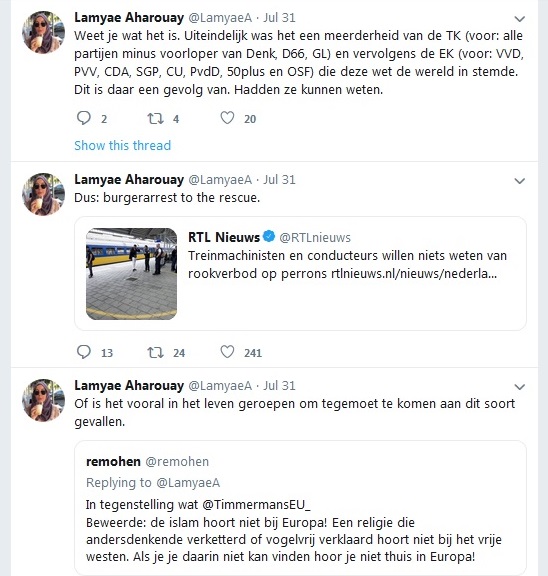
Task: Expand options chevron on burgerarrest tweet
Action: click(x=519, y=181)
